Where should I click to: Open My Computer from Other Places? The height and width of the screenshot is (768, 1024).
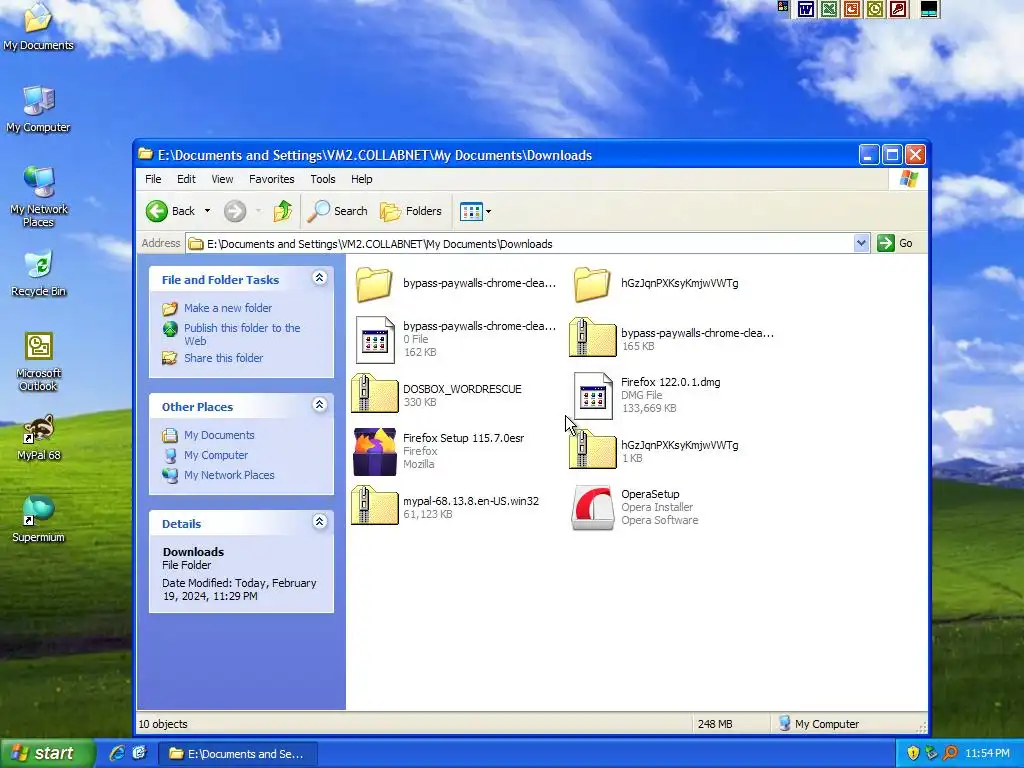[x=216, y=455]
